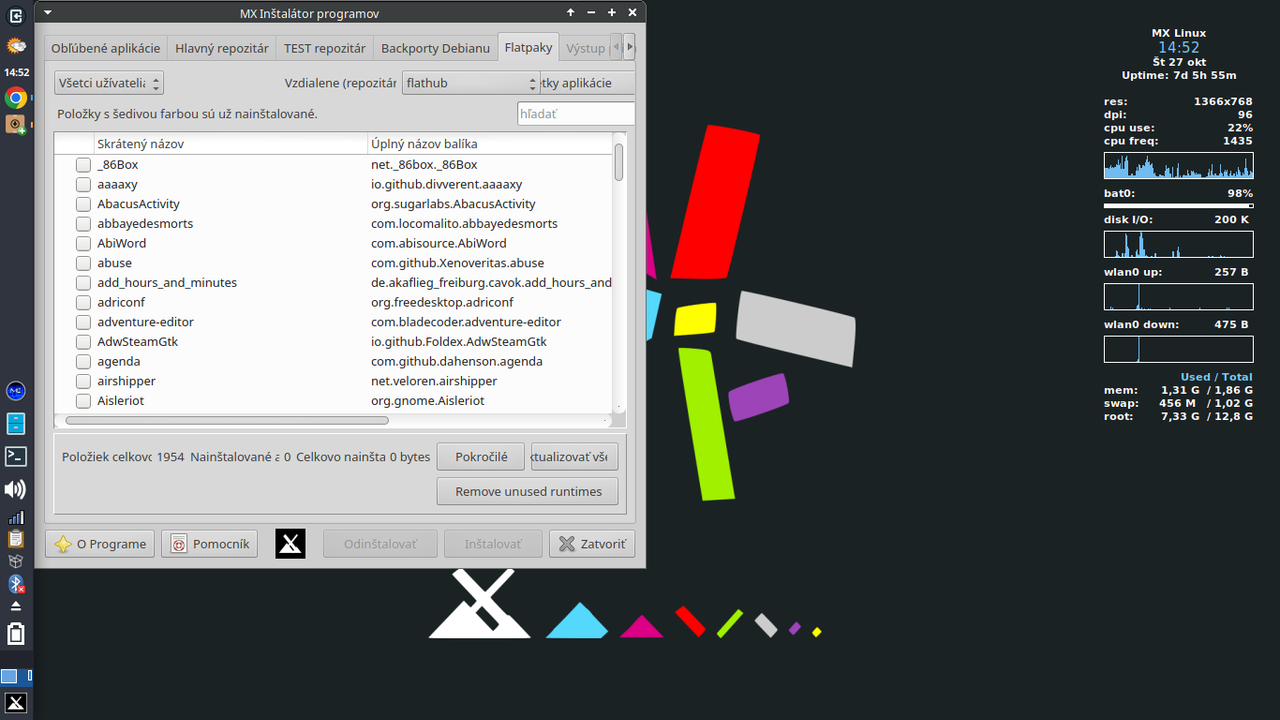Screen dimensions: 1280x720
Task: Click the blue MX updater tray icon
Action: [16, 391]
